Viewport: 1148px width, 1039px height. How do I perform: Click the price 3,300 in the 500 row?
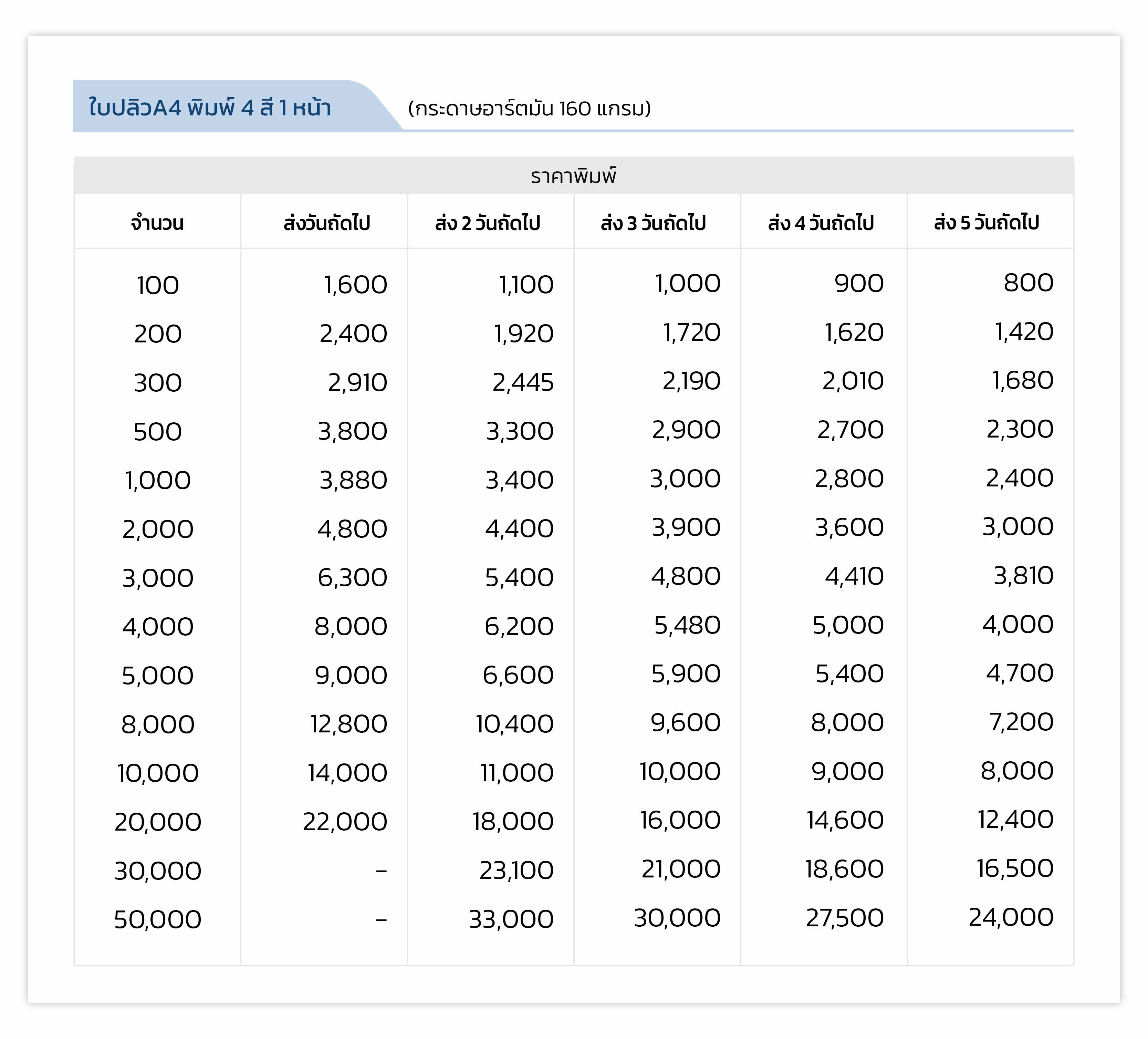point(520,431)
